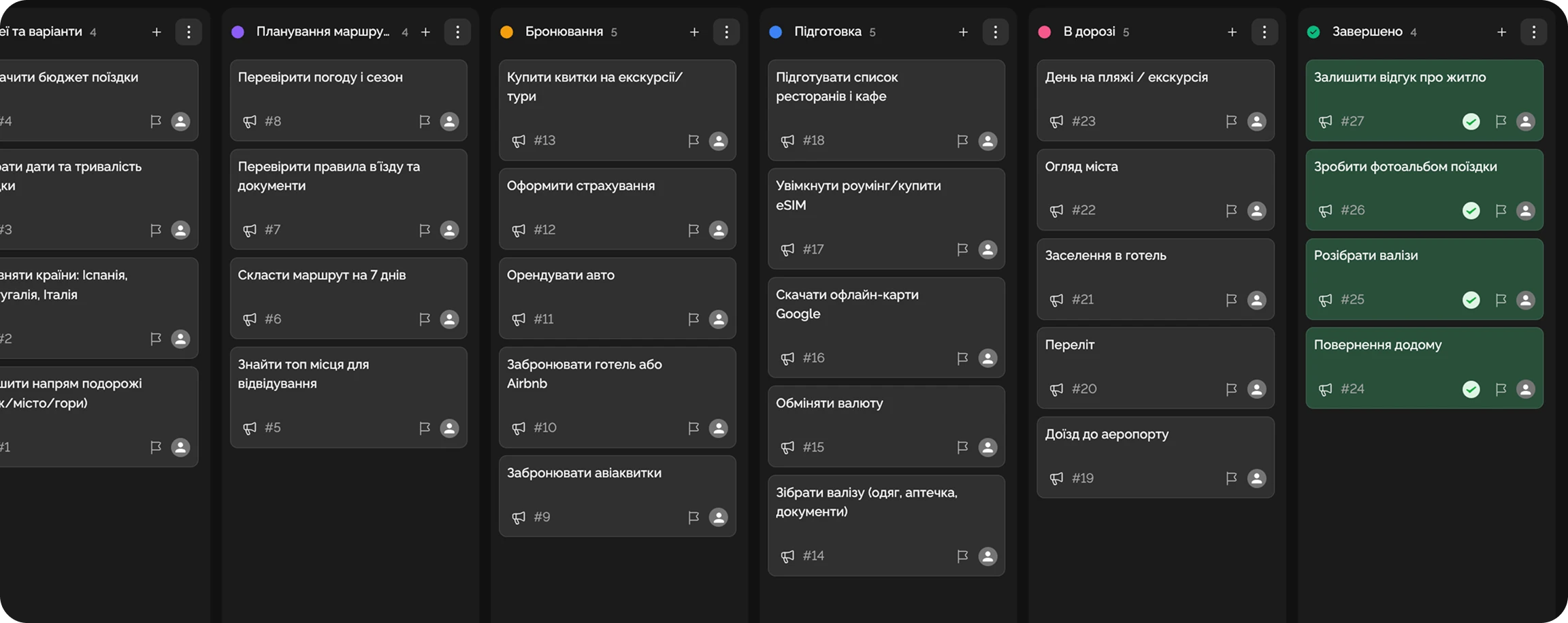Add a card to the Бронювання column
The width and height of the screenshot is (1568, 623).
coord(693,32)
